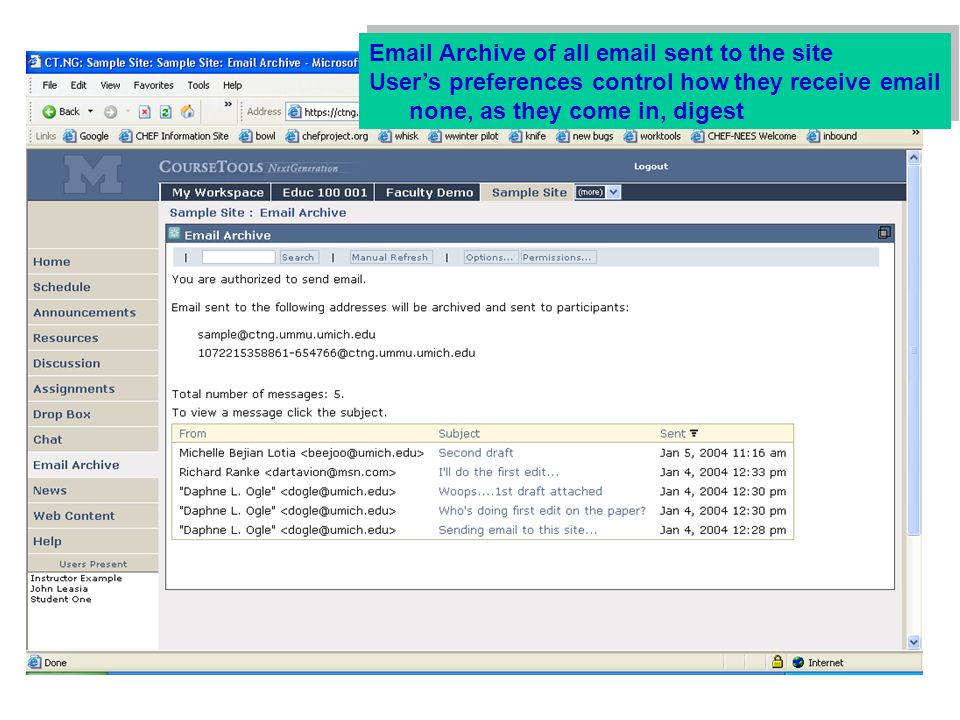Open the File menu
Screen dimensions: 960x720
pos(50,85)
